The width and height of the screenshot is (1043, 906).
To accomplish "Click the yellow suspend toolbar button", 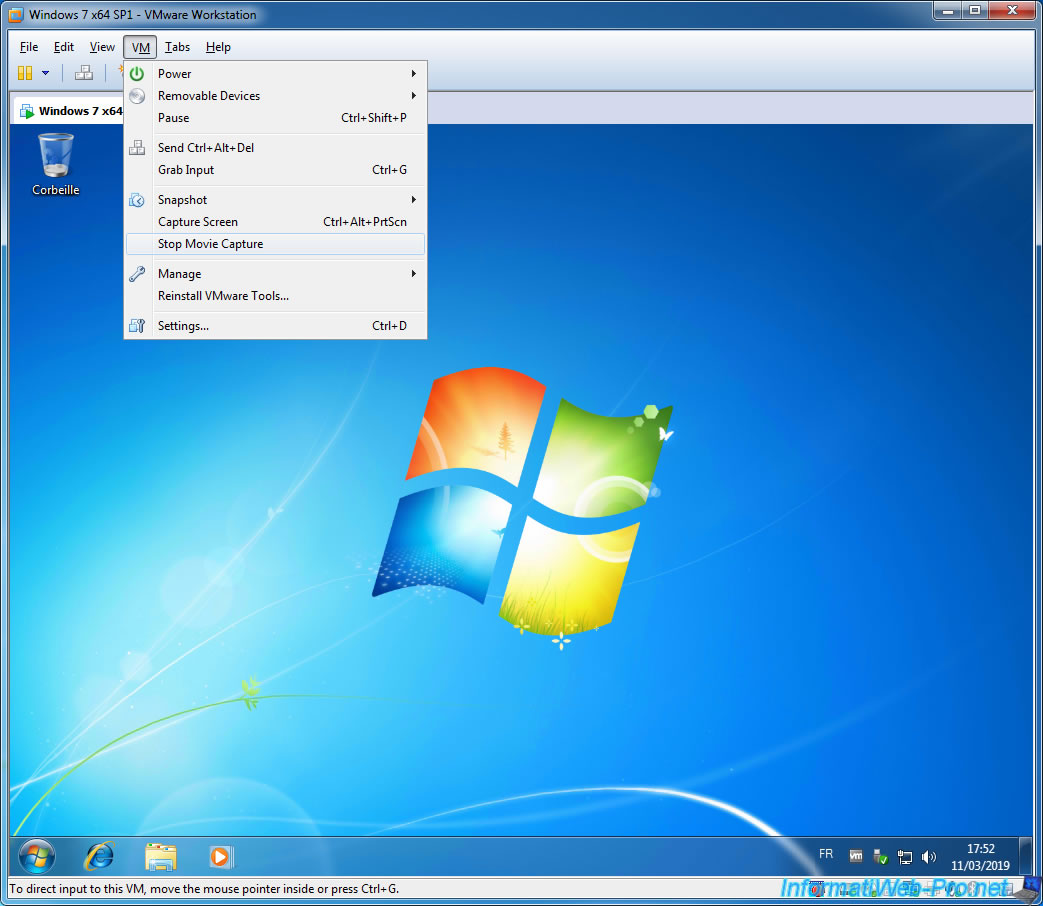I will 25,73.
